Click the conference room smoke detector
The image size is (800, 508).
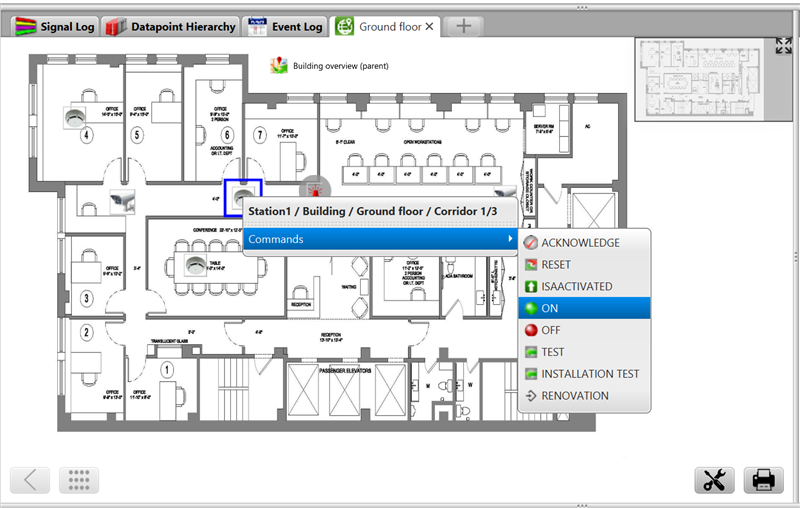click(x=194, y=265)
